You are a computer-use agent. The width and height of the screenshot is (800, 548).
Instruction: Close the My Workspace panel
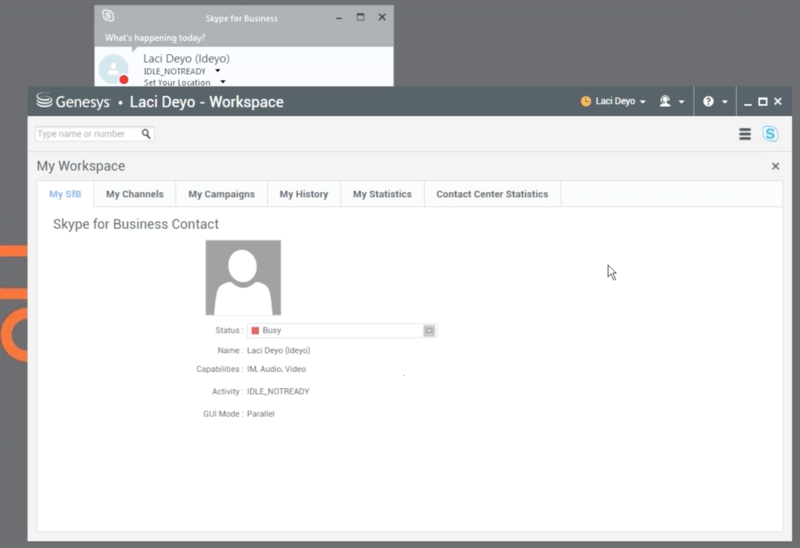pos(775,166)
